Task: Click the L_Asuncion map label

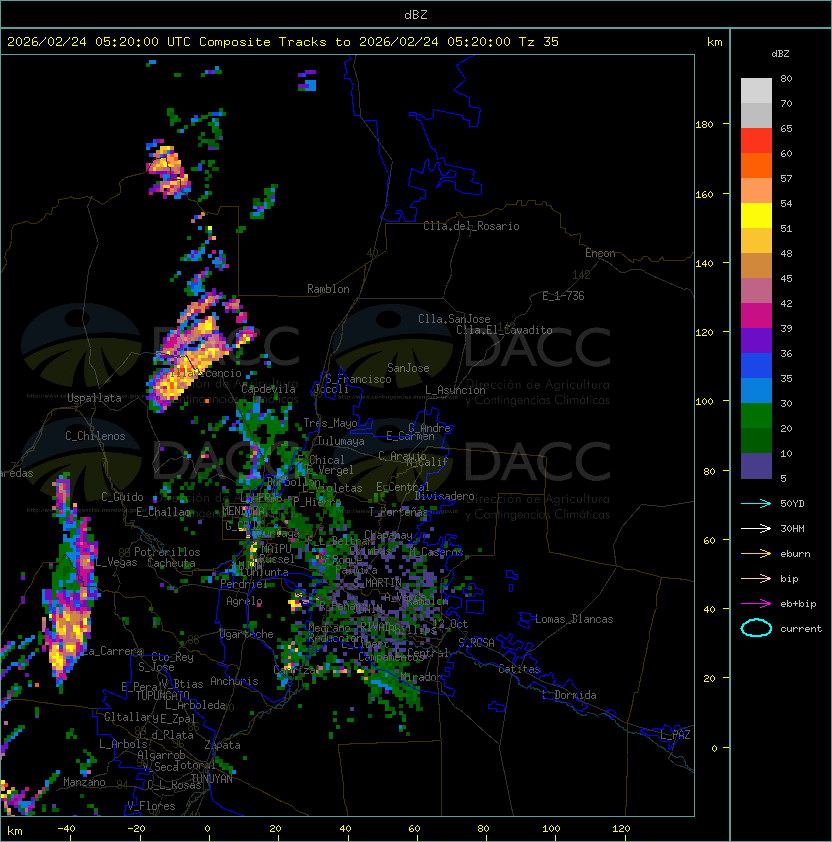Action: point(455,390)
